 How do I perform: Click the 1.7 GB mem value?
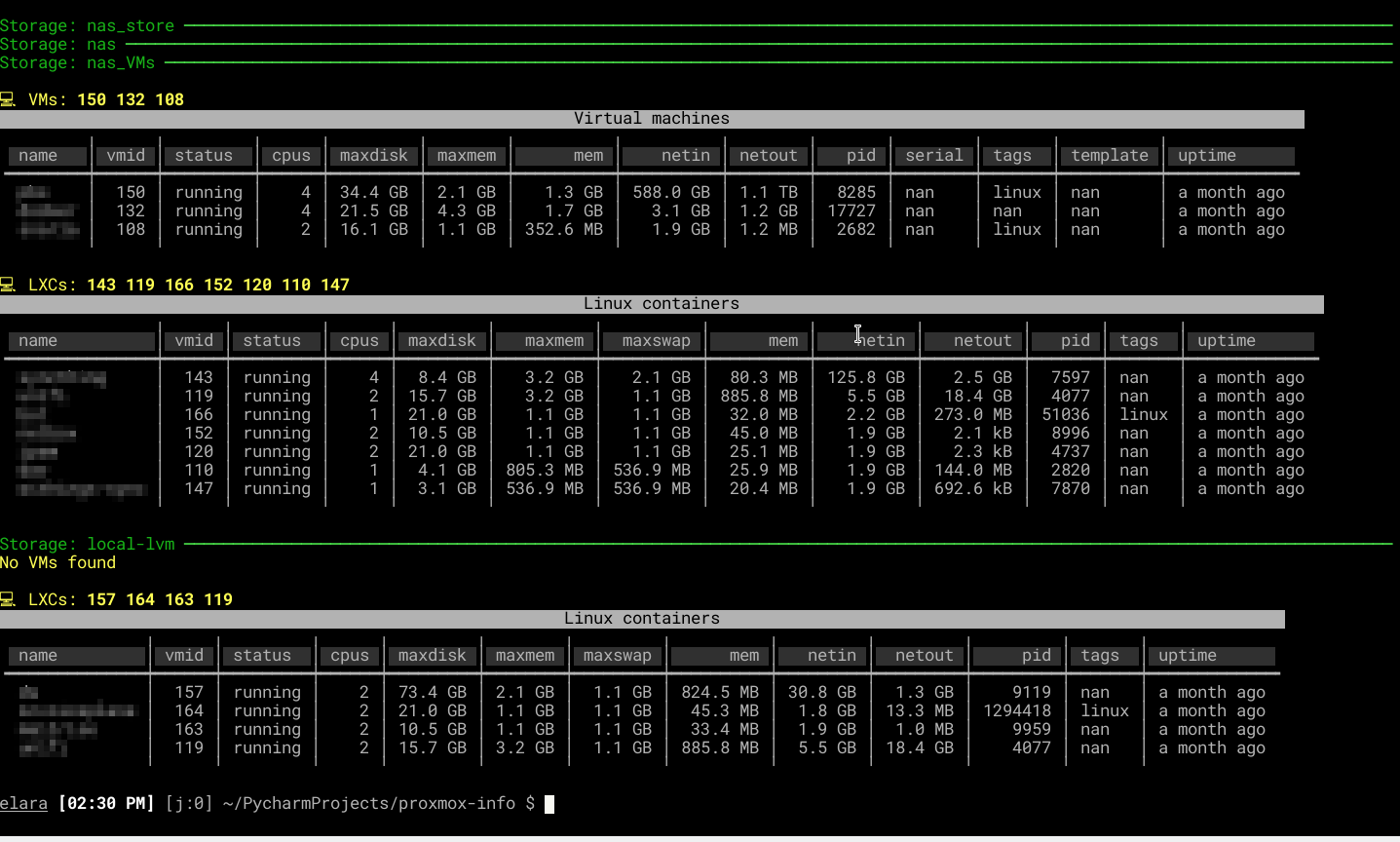574,210
